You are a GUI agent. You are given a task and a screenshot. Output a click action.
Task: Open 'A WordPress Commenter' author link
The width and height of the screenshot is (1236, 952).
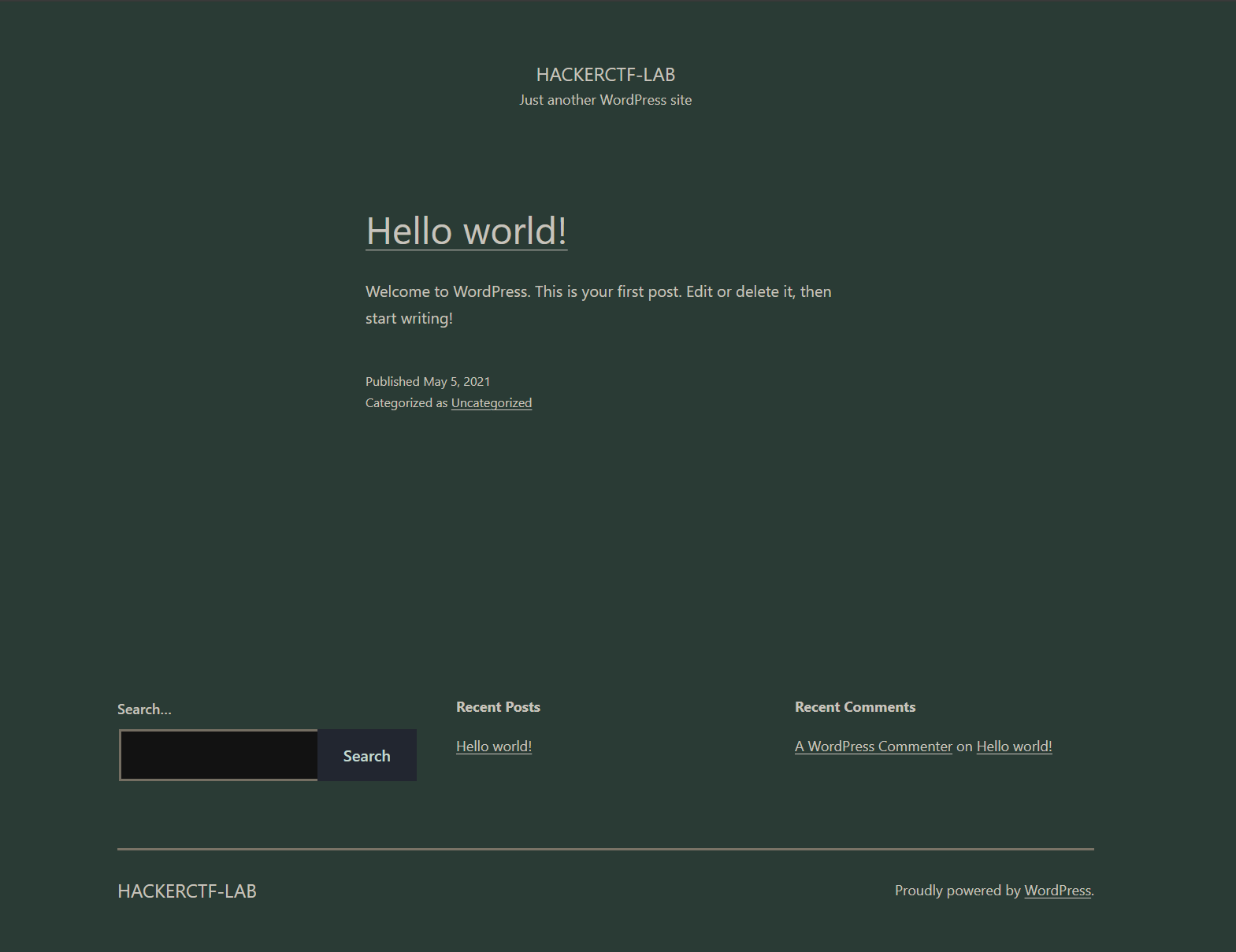tap(873, 746)
